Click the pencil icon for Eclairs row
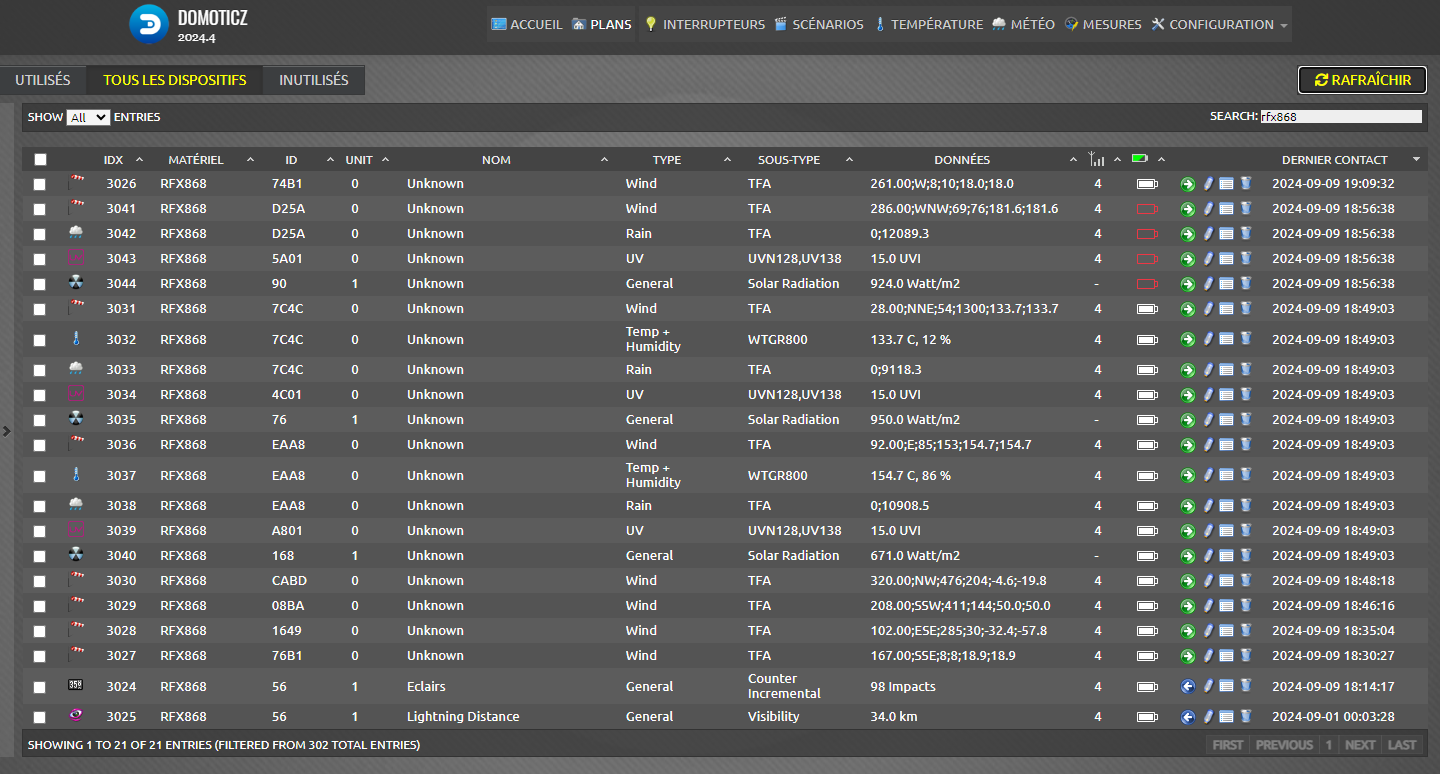 coord(1208,687)
